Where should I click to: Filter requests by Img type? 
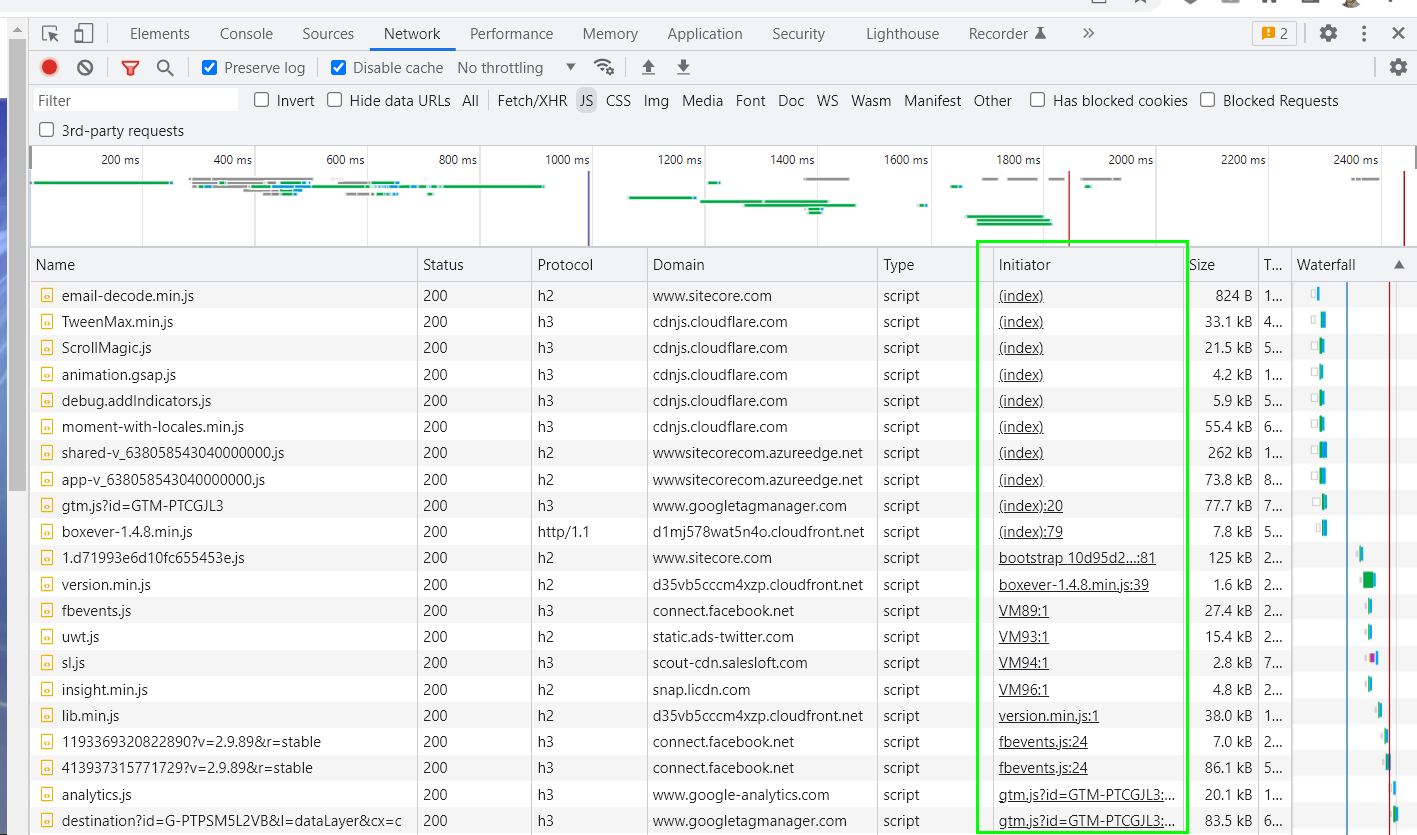(x=656, y=101)
